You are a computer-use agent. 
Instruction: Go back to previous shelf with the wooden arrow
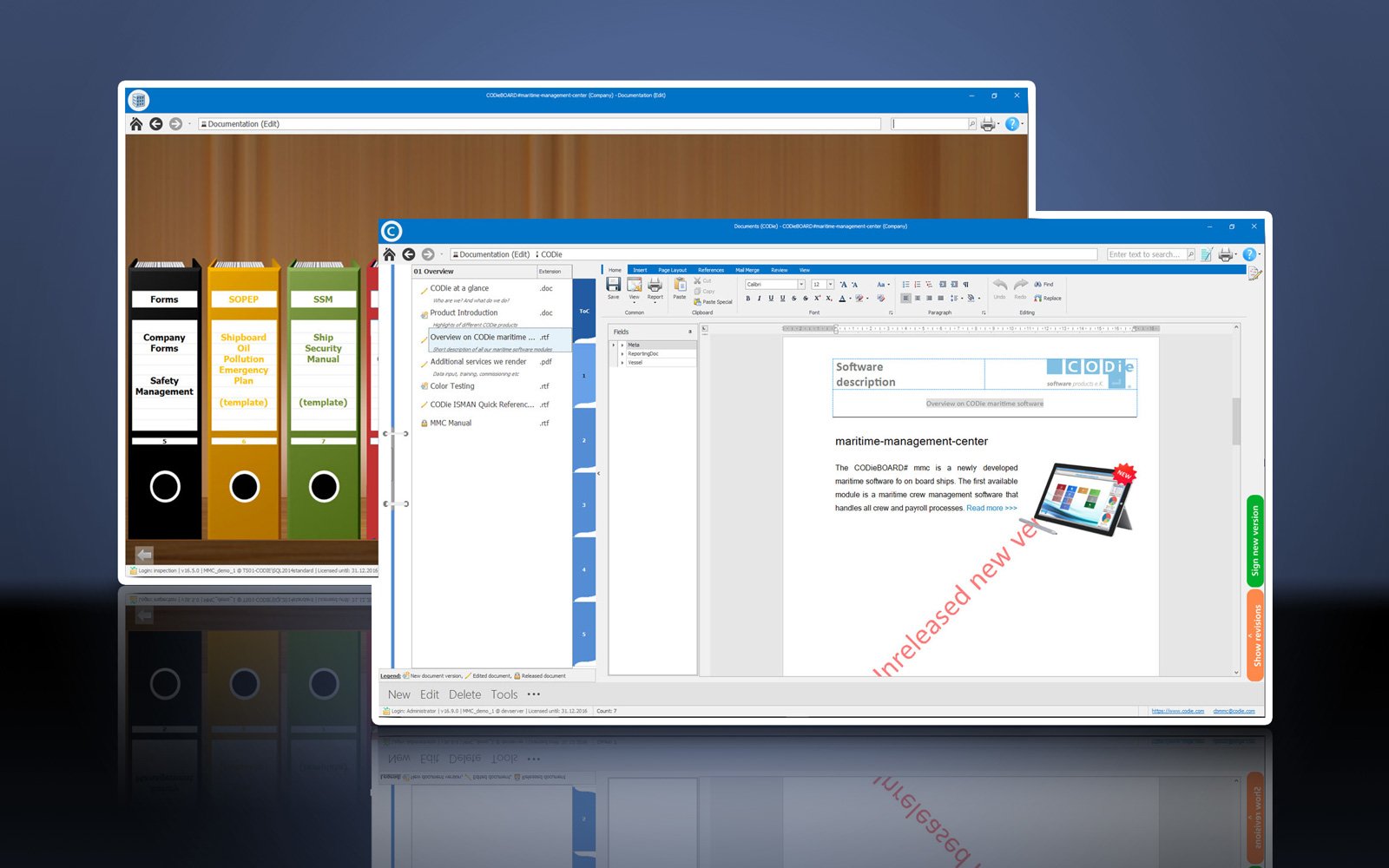(x=144, y=554)
